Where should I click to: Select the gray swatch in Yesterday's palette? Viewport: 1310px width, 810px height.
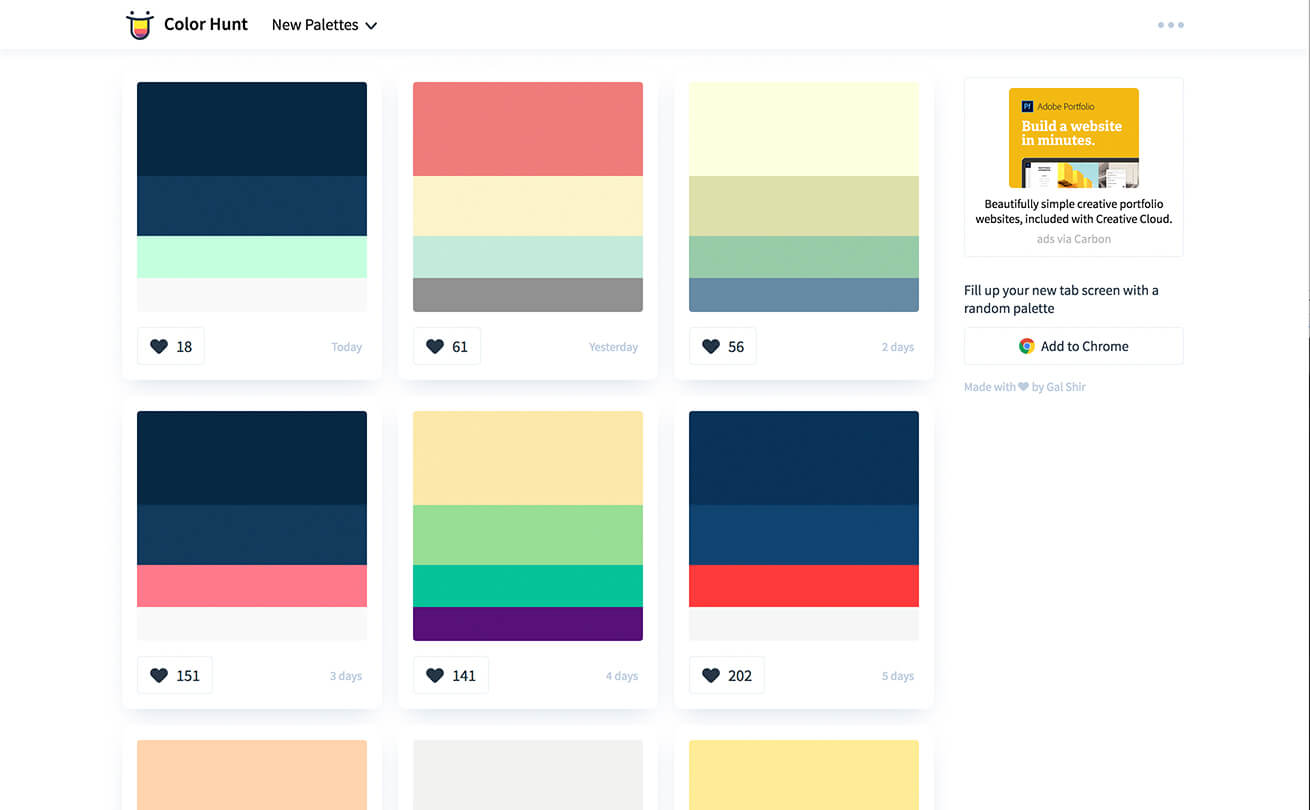tap(528, 295)
